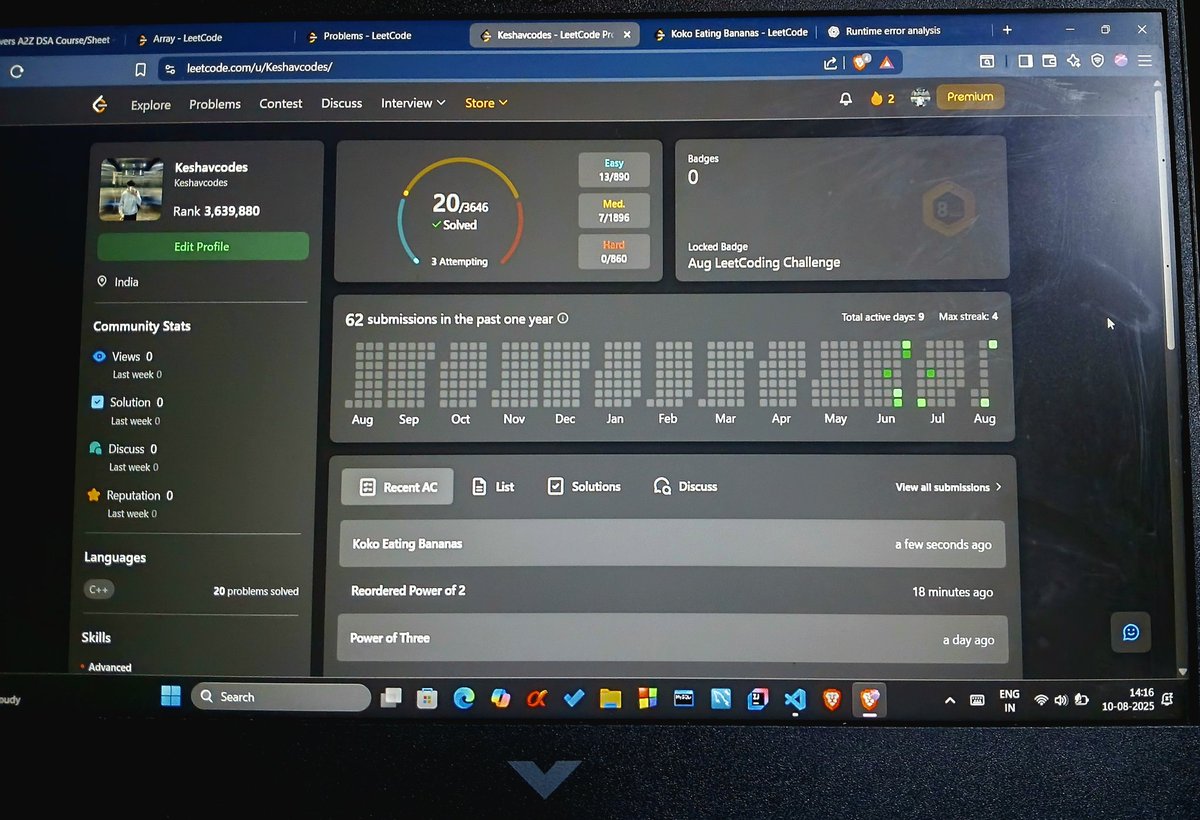The image size is (1200, 820).
Task: Open Visual Studio Code from the taskbar
Action: coord(795,699)
